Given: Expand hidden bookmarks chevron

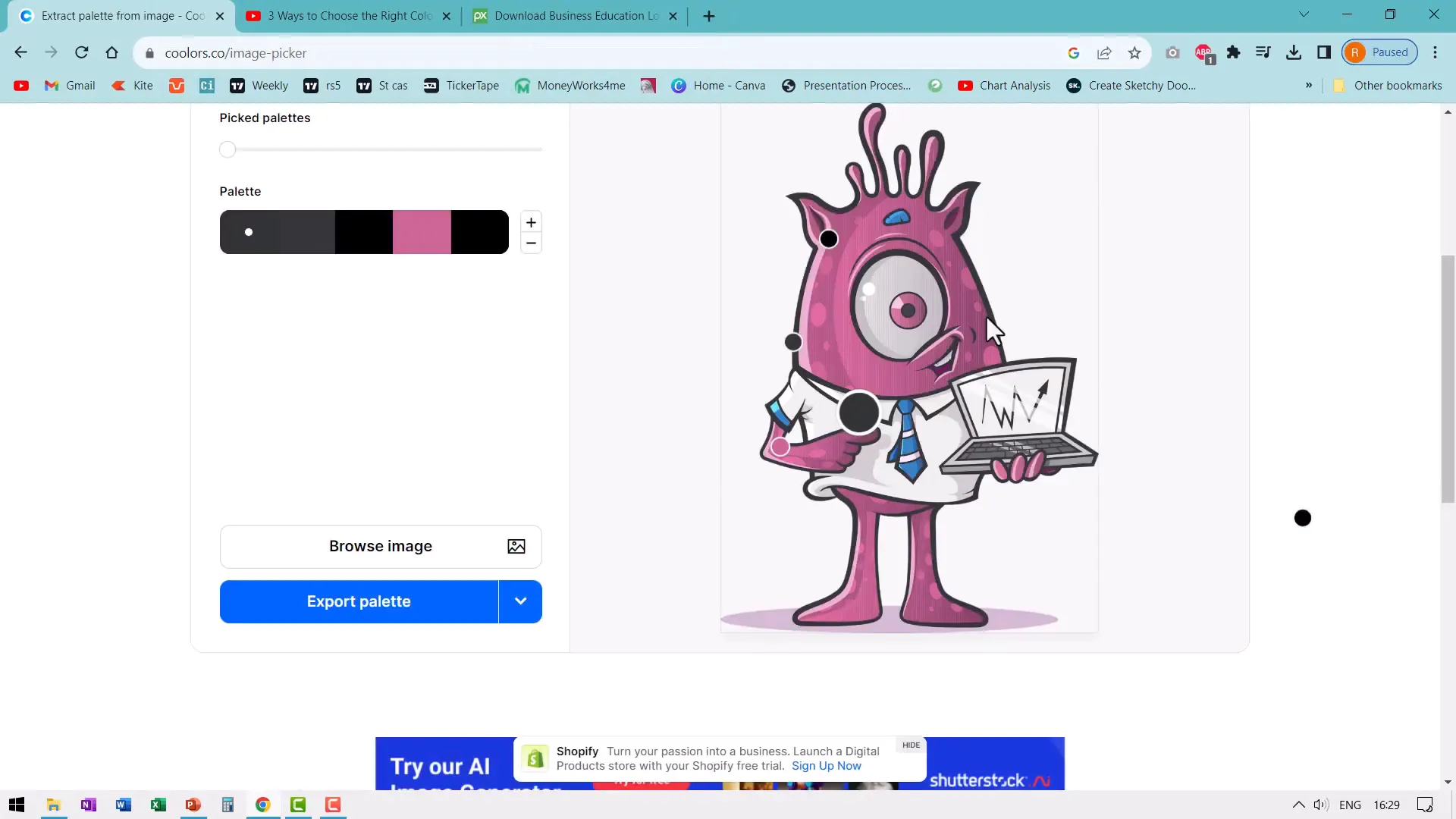Looking at the screenshot, I should 1309,86.
